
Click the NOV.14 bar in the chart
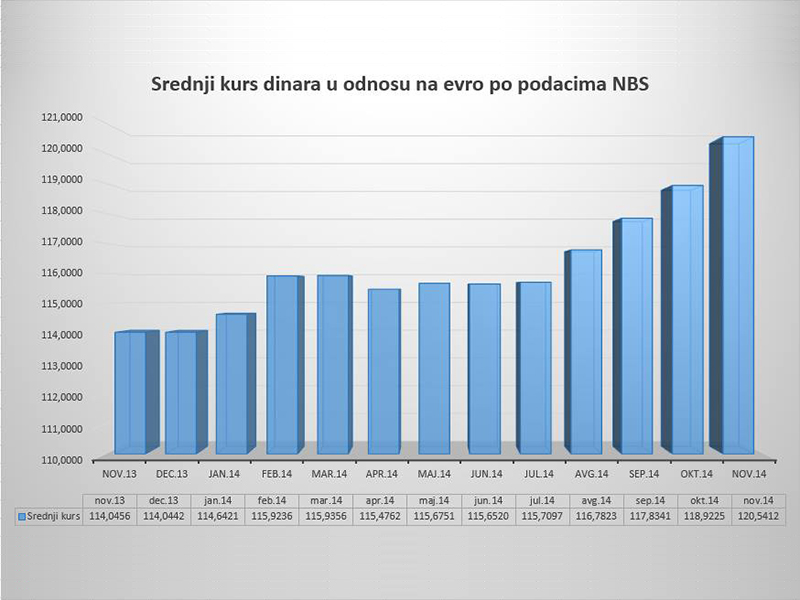[732, 295]
